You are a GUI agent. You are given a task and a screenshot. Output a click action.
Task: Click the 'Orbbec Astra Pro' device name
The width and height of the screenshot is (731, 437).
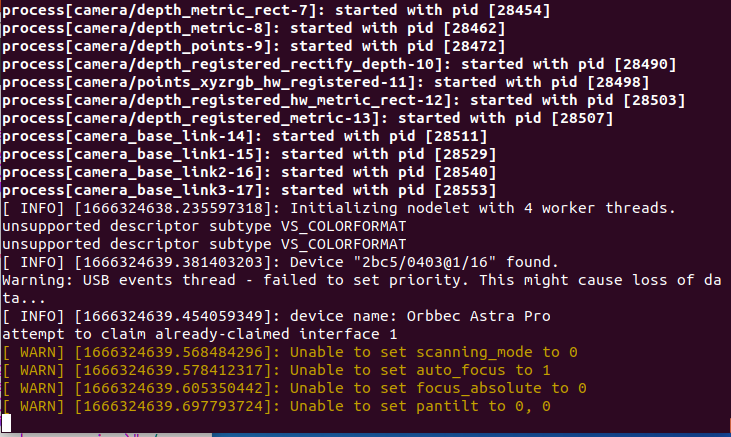[x=478, y=316]
